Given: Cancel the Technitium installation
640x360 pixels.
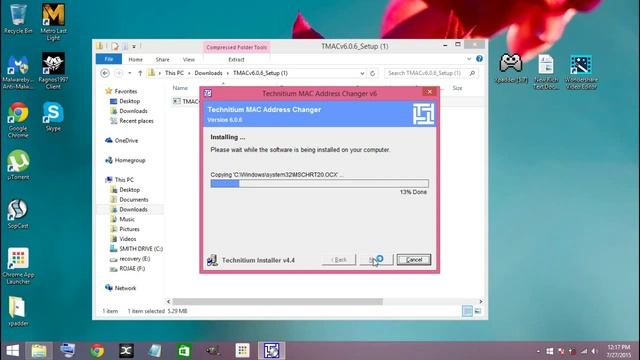Looking at the screenshot, I should 413,260.
